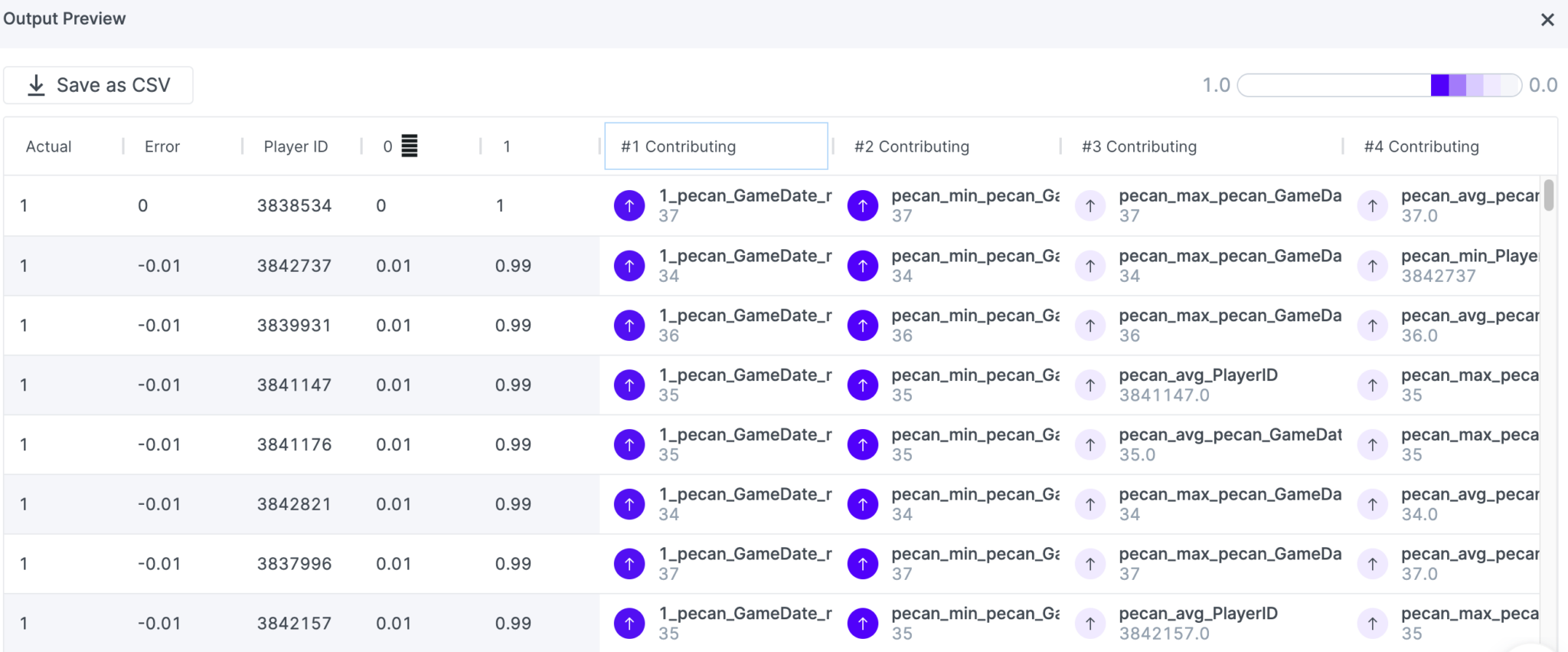Click Player ID cell 3838534

click(294, 205)
